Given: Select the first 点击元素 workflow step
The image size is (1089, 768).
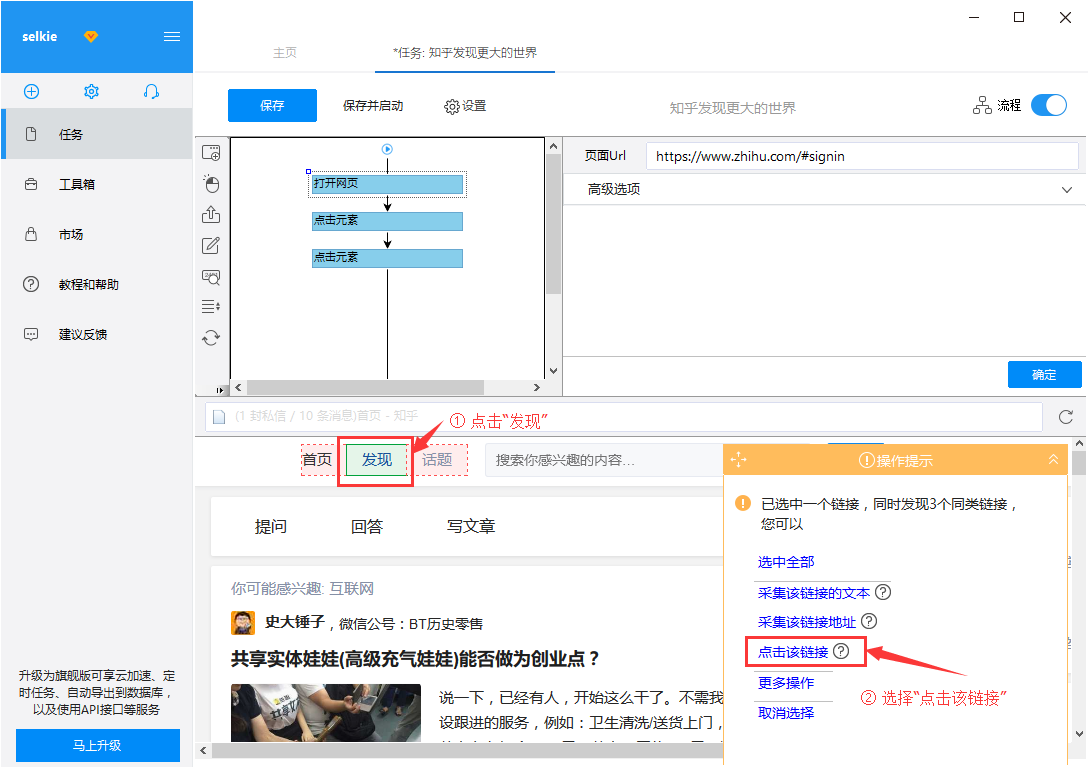Looking at the screenshot, I should click(x=388, y=221).
